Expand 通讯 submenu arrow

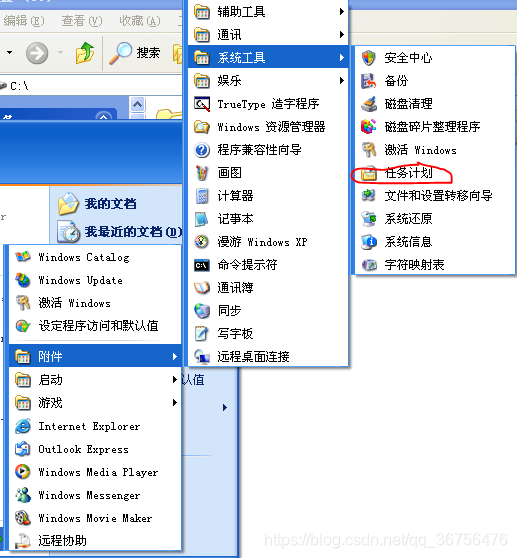(x=342, y=35)
